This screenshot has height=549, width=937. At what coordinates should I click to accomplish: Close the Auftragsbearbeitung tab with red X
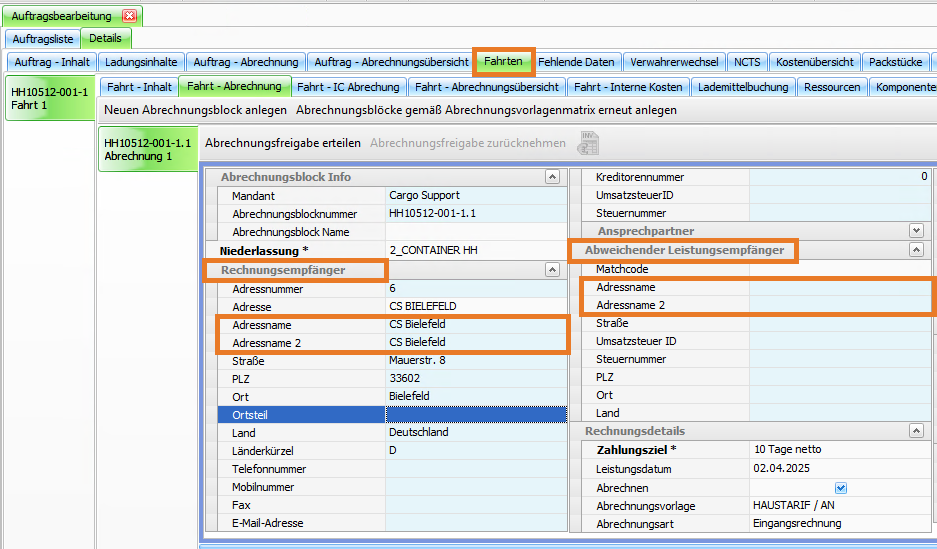(x=130, y=16)
